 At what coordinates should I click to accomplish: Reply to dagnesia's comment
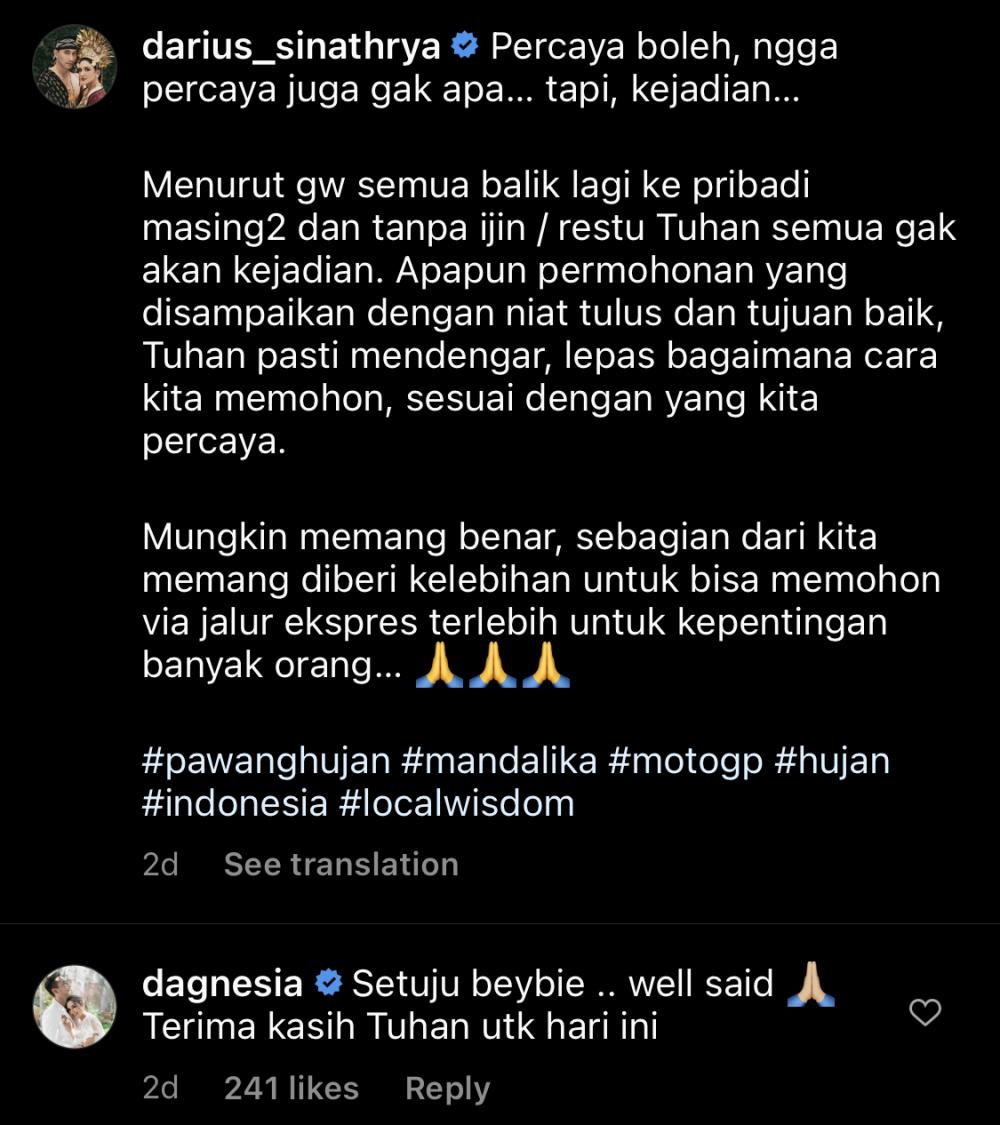pyautogui.click(x=448, y=1089)
